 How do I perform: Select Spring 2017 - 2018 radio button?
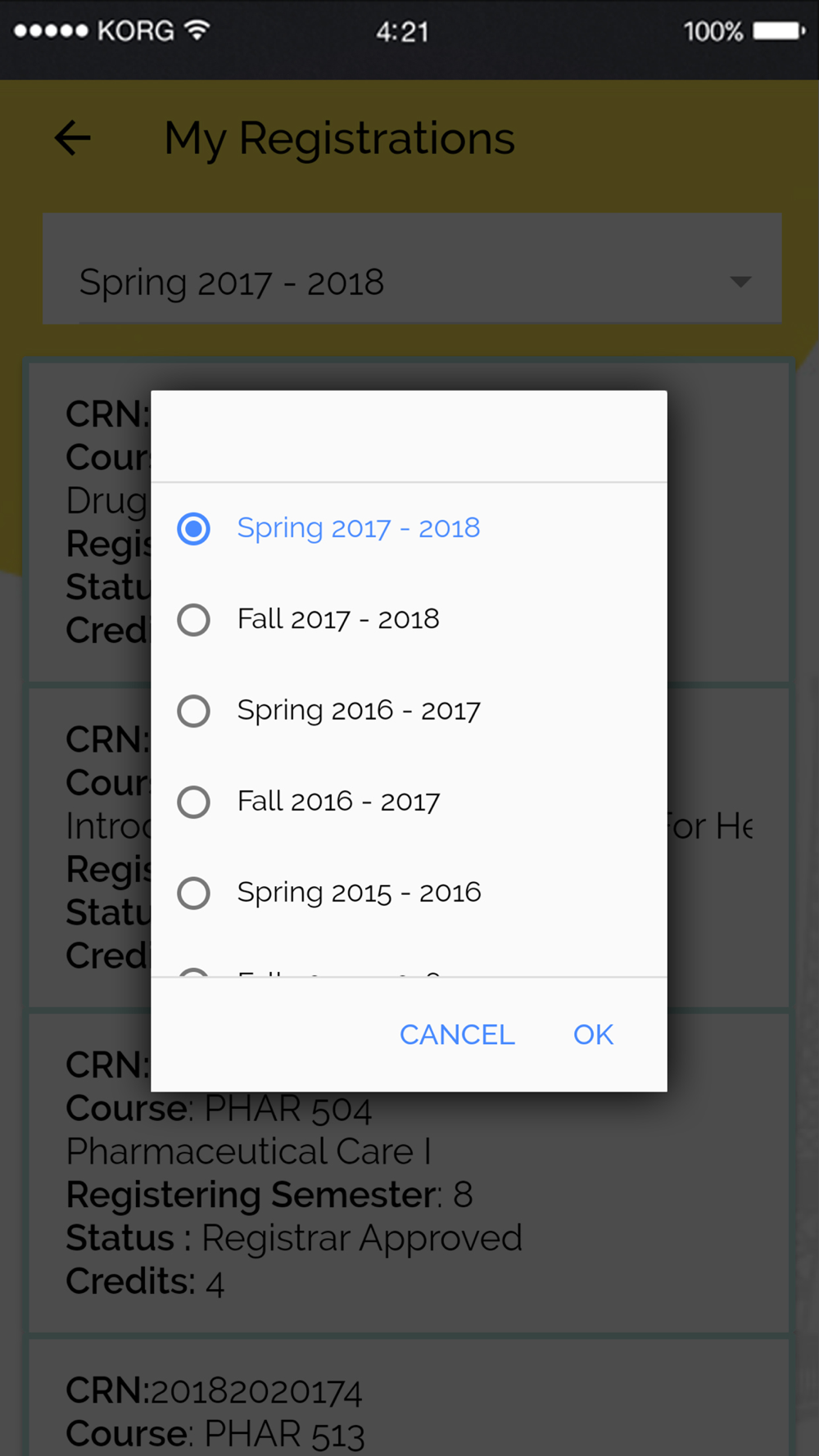(194, 529)
